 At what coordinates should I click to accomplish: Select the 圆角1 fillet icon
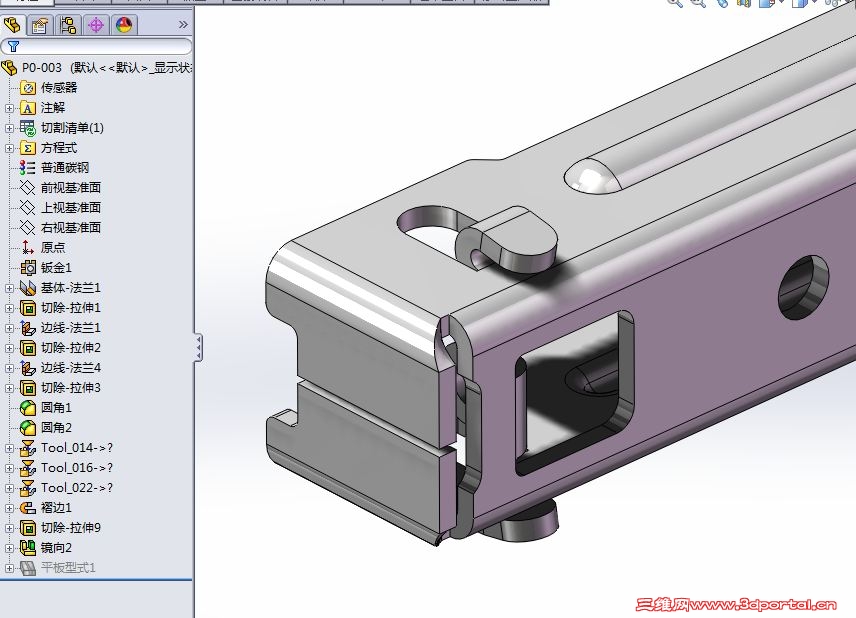click(28, 408)
